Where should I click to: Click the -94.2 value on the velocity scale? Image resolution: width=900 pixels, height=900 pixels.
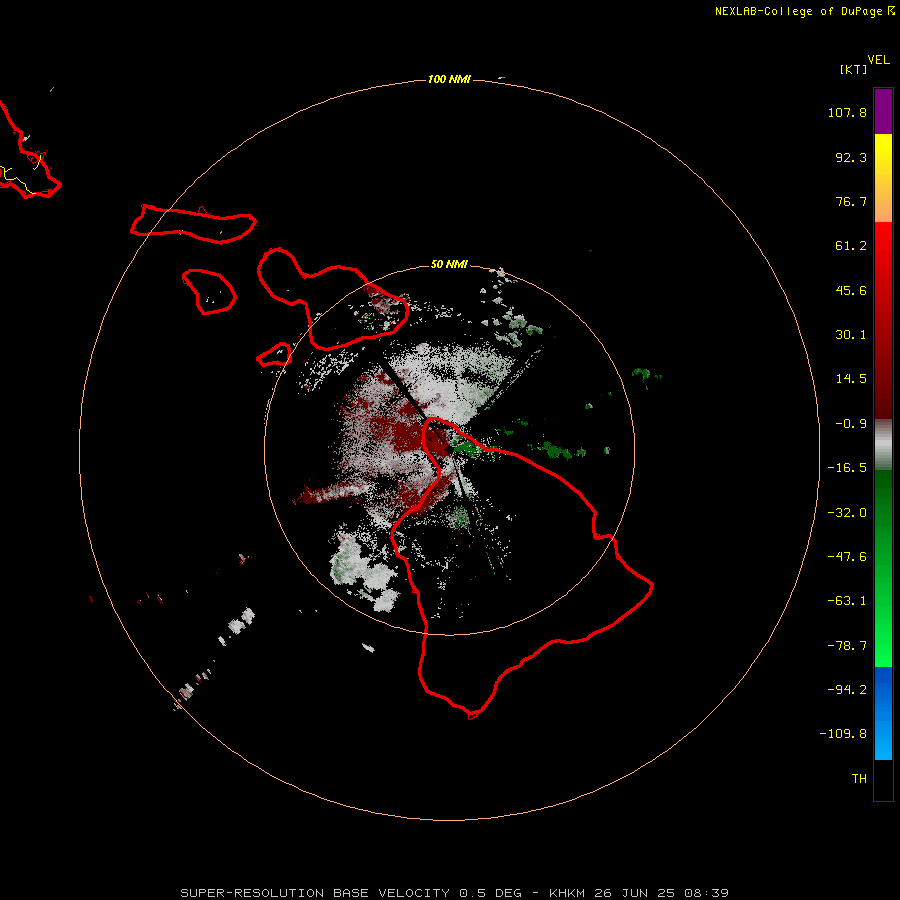tap(847, 689)
